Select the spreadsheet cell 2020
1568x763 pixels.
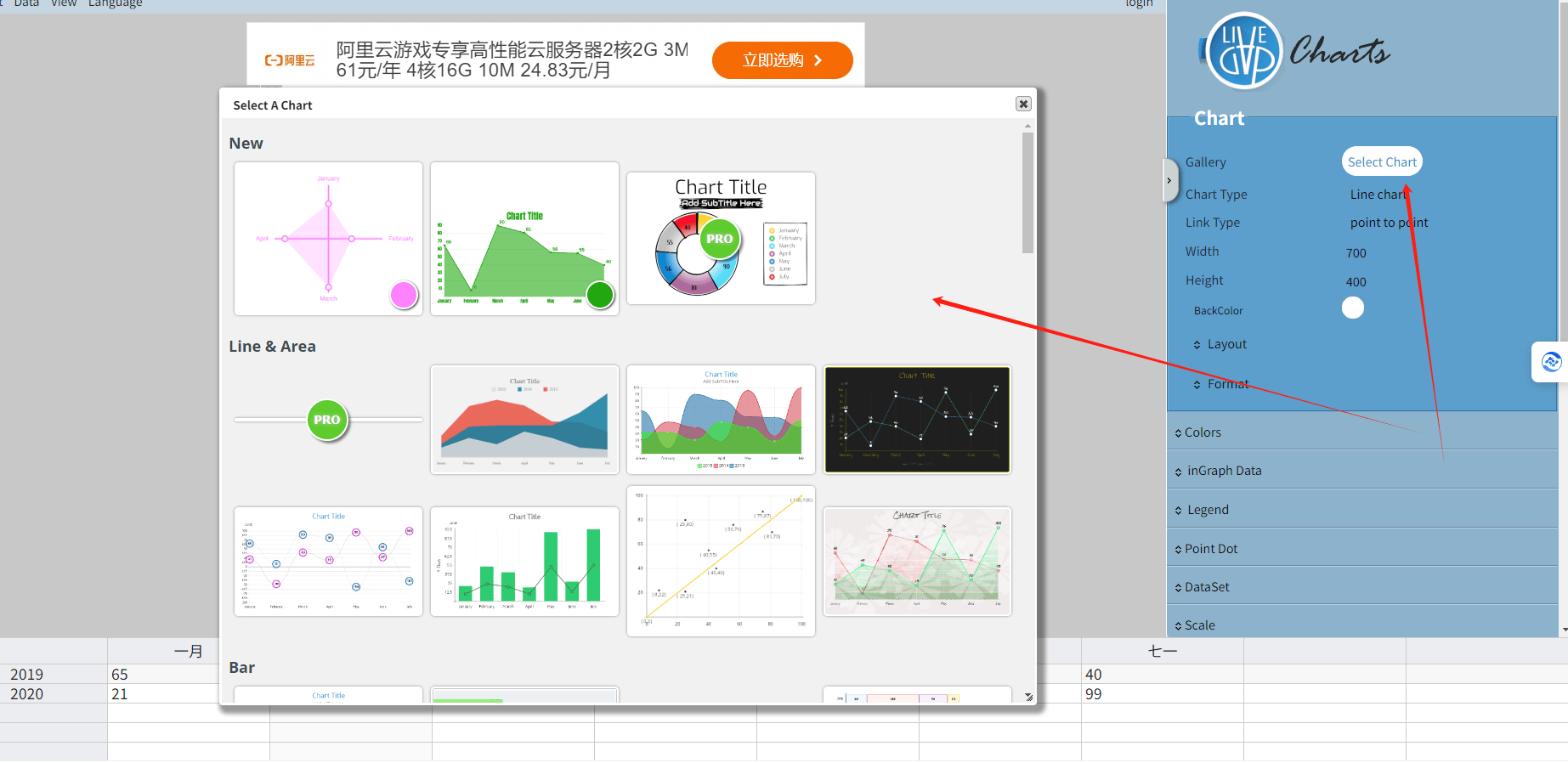pos(54,694)
